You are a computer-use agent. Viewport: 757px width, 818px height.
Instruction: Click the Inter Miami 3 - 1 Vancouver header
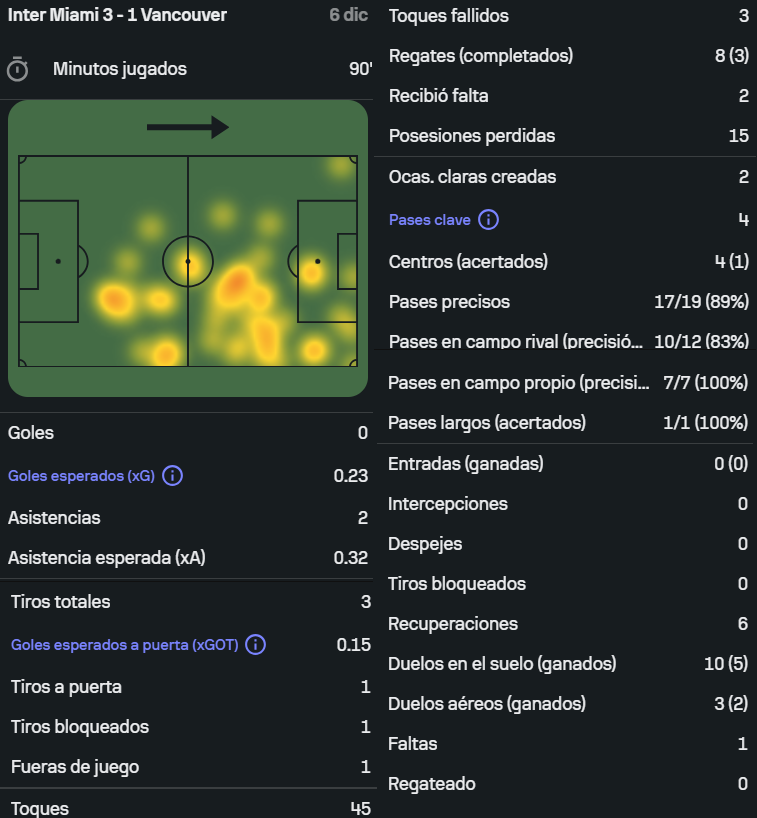(x=117, y=15)
